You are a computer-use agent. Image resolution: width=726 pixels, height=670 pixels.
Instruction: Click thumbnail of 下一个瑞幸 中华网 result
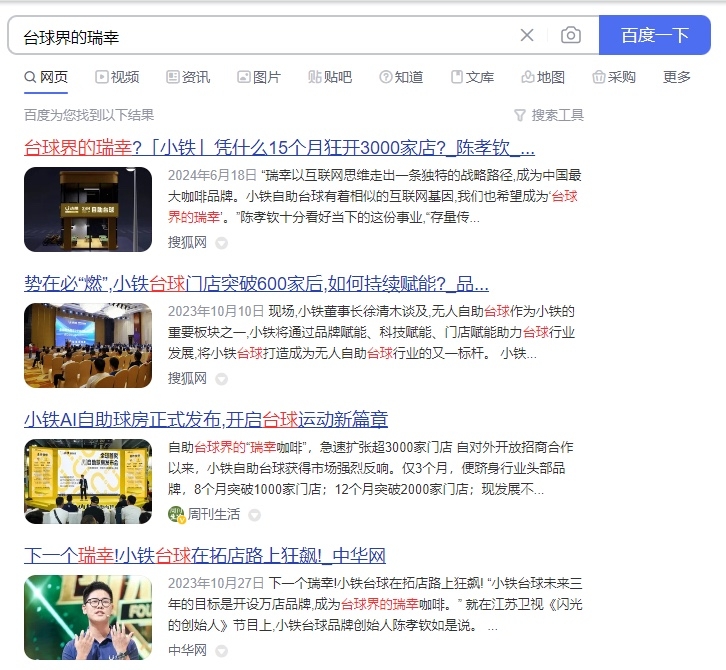tap(88, 617)
